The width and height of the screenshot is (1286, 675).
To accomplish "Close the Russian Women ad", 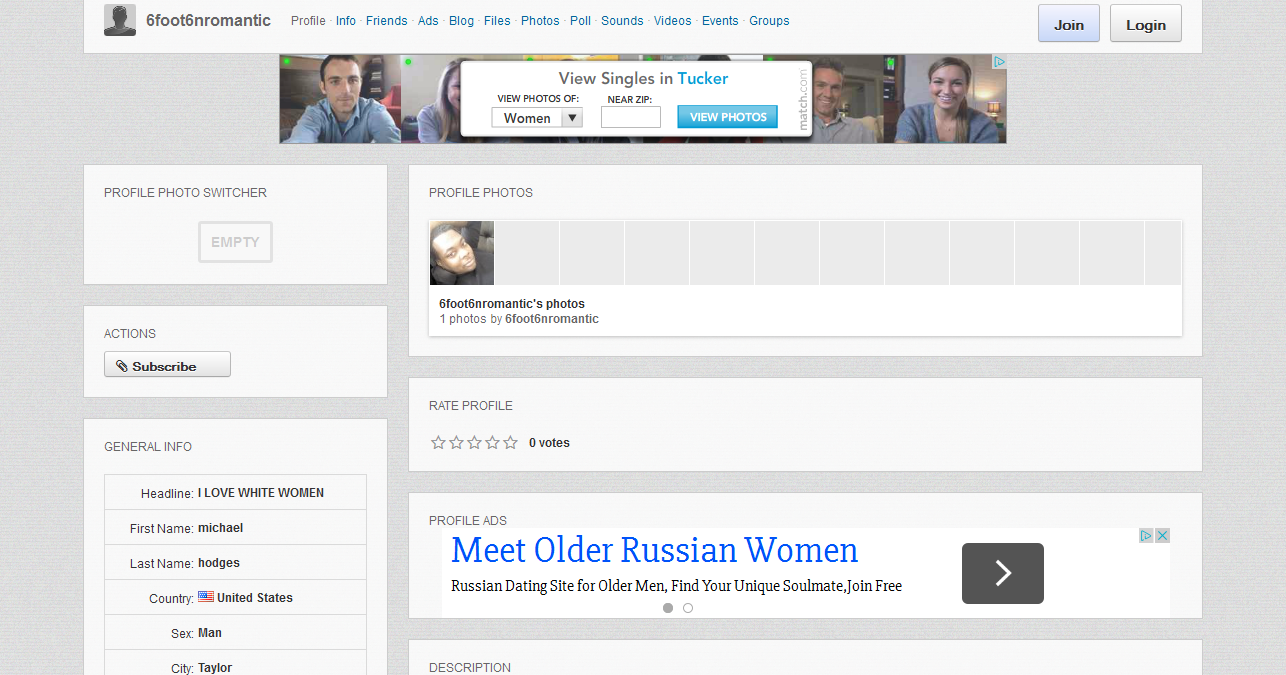I will coord(1162,536).
